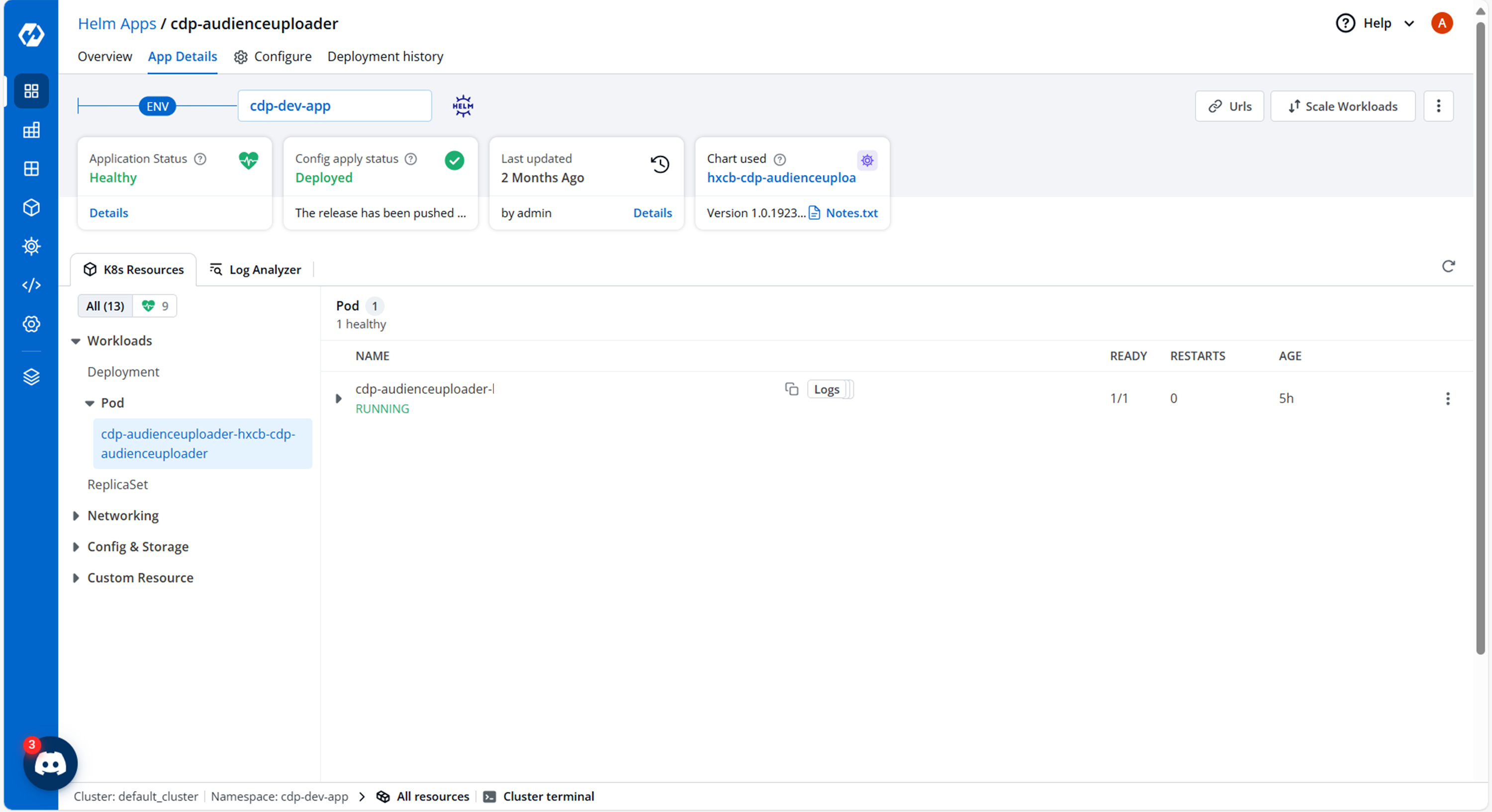Screen dimensions: 1492x812
Task: Click the cube icon in the left sidebar
Action: coord(31,208)
